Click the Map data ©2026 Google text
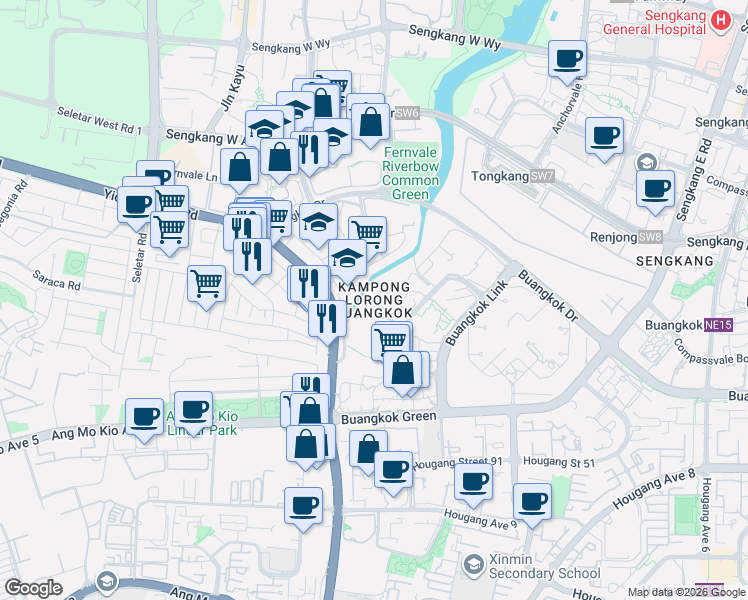 tap(686, 592)
